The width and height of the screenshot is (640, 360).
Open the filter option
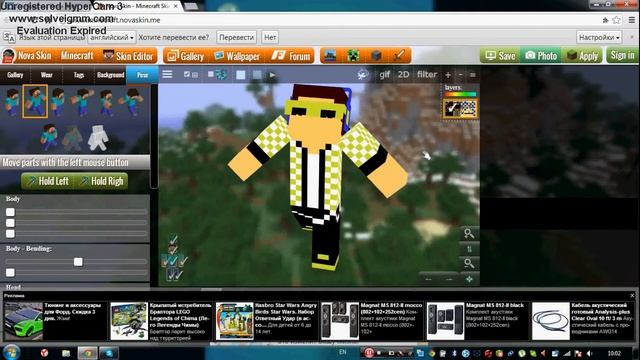(427, 75)
